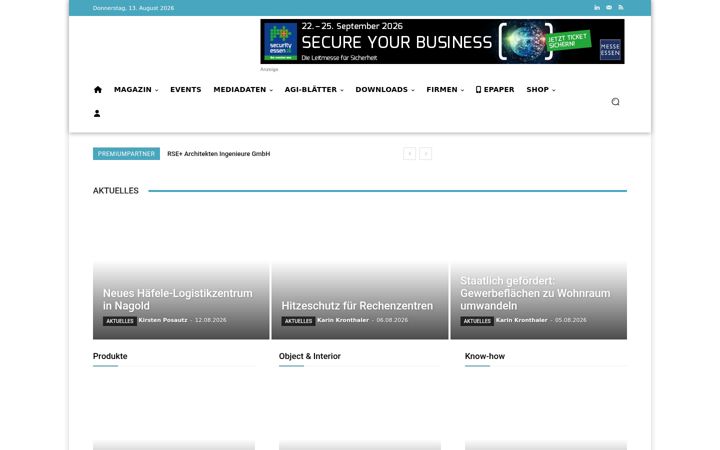This screenshot has height=450, width=720.
Task: Click Aktuelles tag on Gewerbeflächen article
Action: [x=477, y=321]
